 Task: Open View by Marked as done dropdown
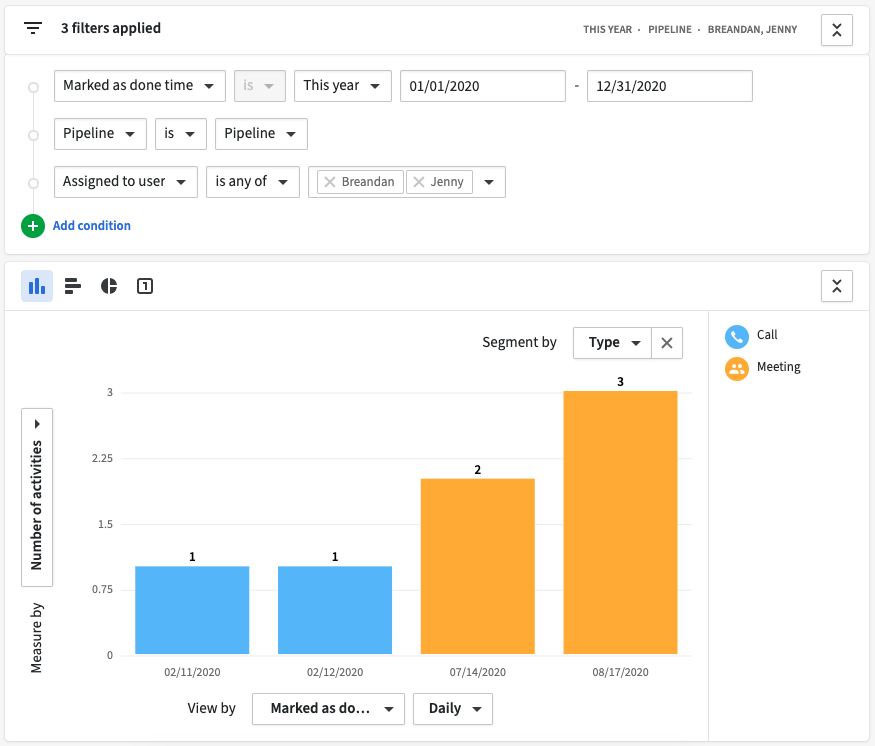[x=328, y=709]
